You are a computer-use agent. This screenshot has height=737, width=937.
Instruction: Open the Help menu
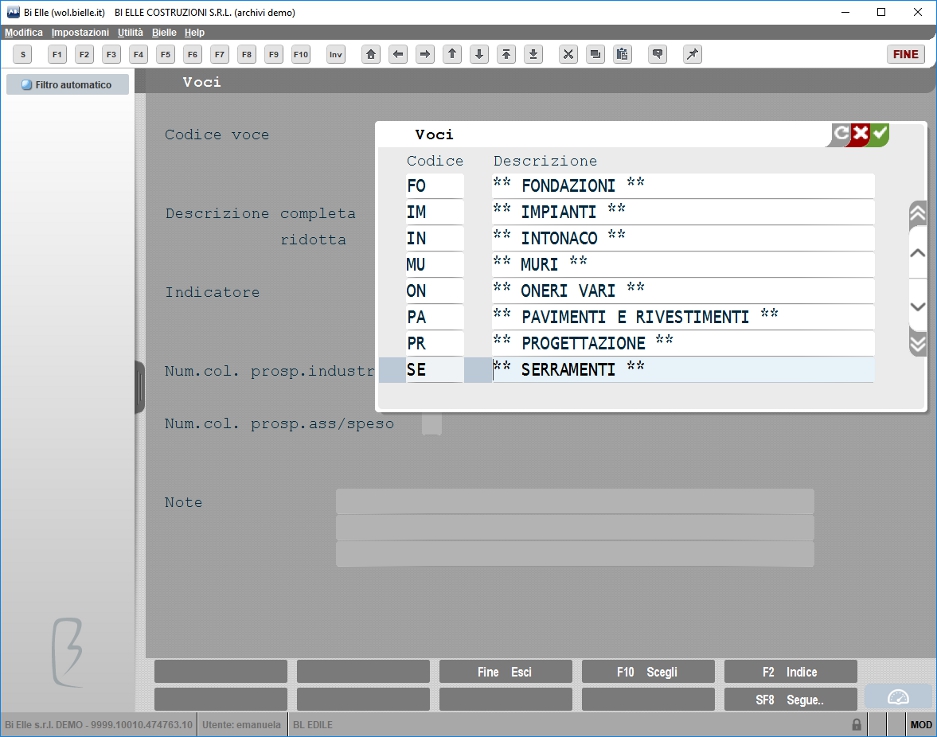(x=194, y=32)
